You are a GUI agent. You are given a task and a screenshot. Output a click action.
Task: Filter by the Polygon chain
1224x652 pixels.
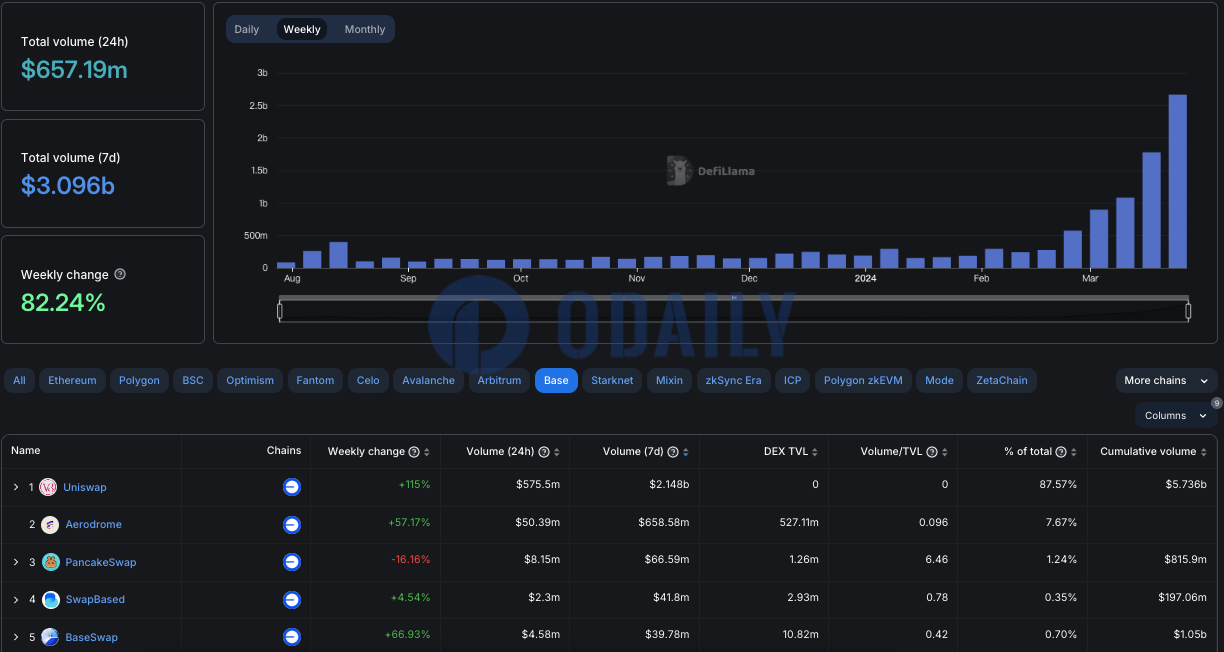pyautogui.click(x=139, y=380)
